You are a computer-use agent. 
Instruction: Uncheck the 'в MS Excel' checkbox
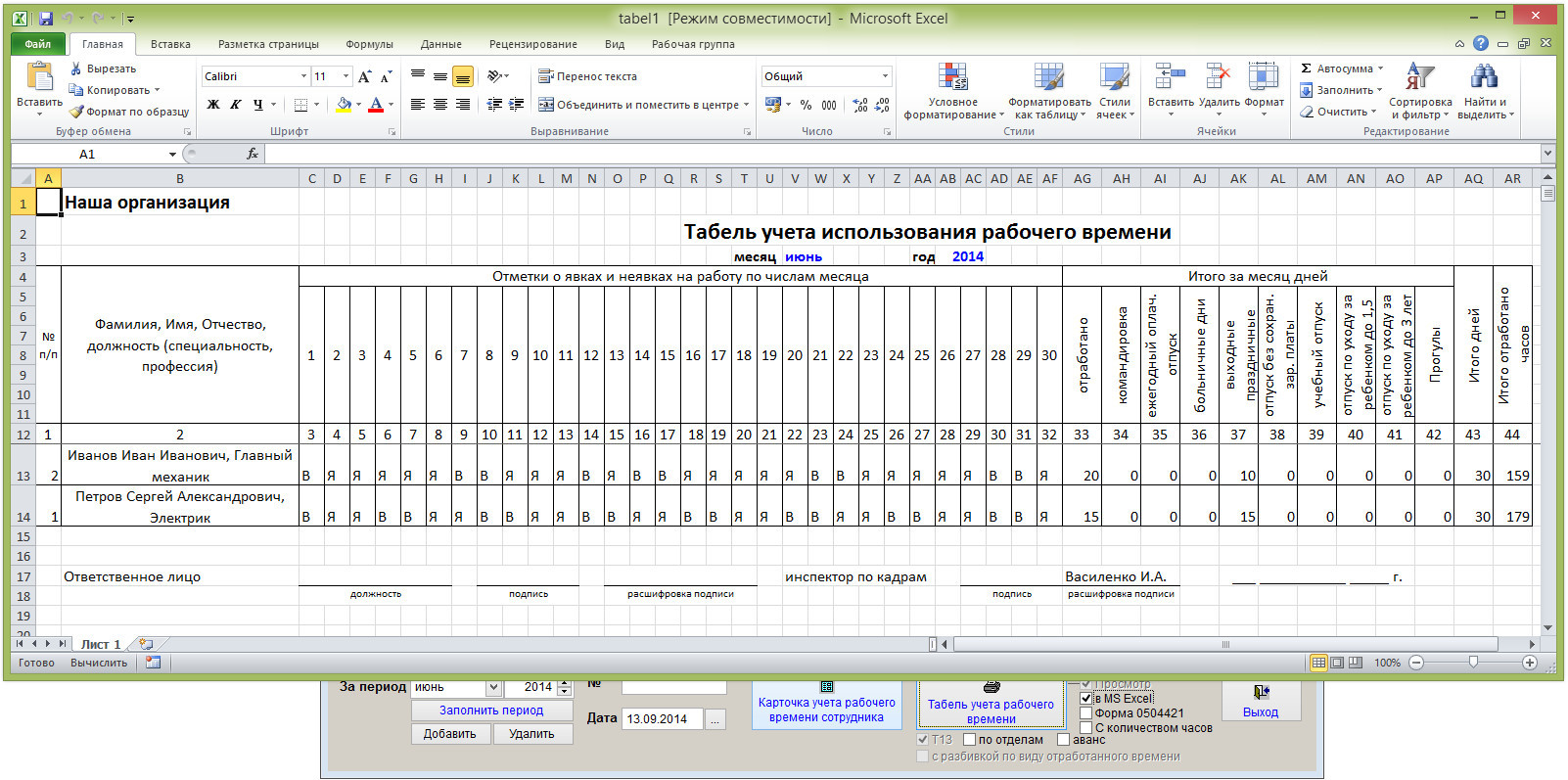tap(1085, 699)
